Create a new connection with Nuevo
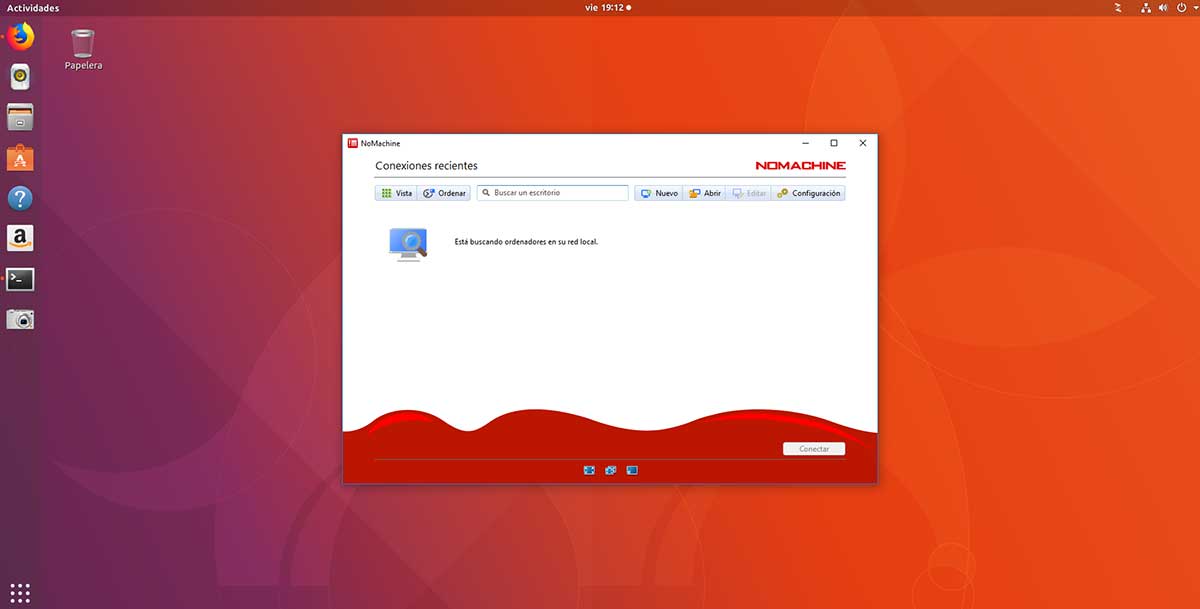This screenshot has width=1200, height=609. point(659,193)
